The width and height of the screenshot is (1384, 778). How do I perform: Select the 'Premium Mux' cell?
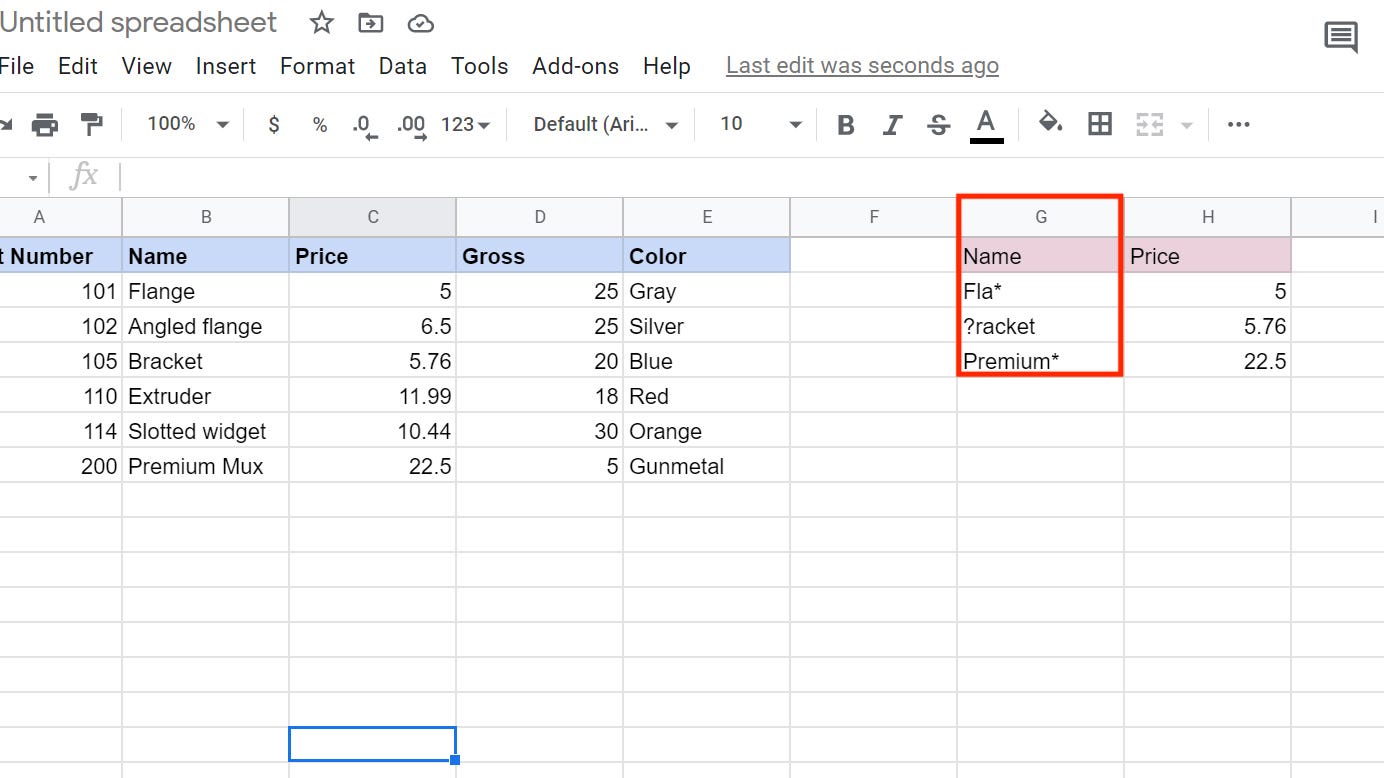point(206,466)
